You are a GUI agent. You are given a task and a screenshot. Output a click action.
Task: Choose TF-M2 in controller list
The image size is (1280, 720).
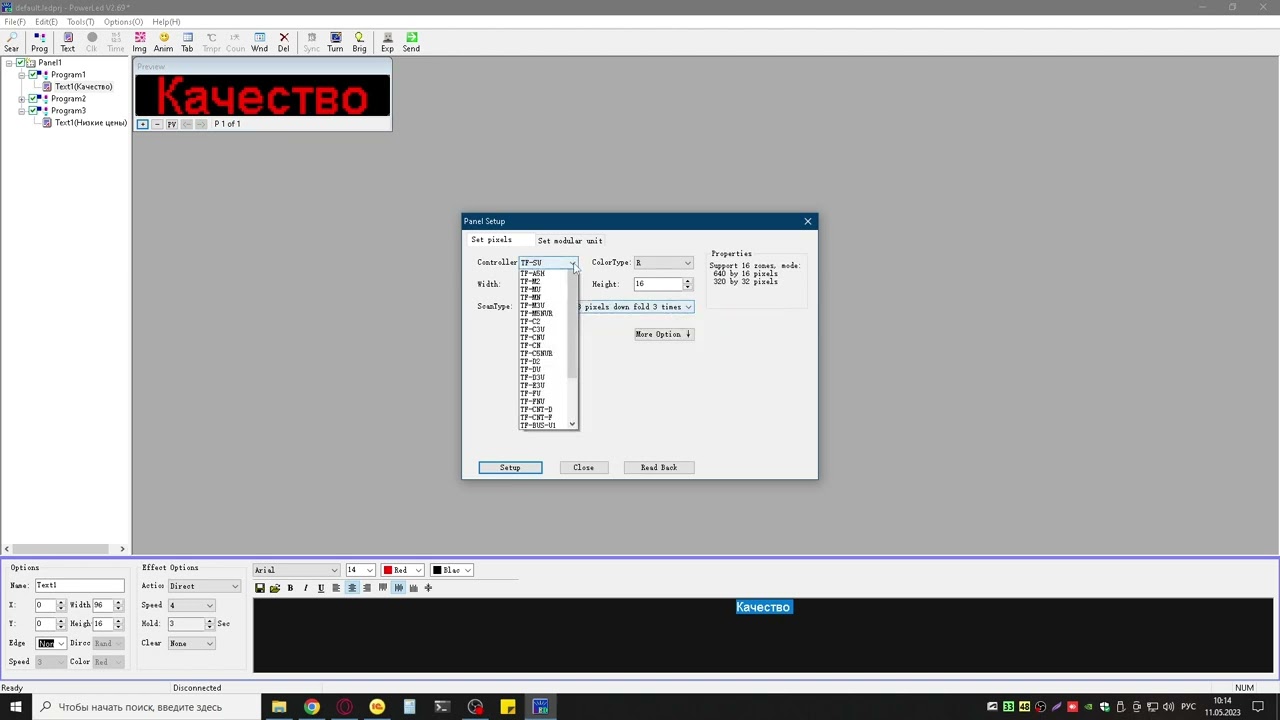tap(530, 282)
